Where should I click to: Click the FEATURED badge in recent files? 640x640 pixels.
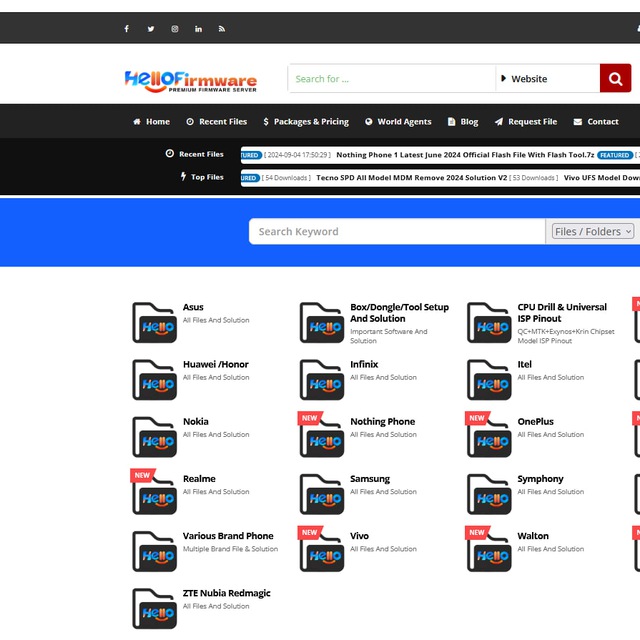[615, 155]
